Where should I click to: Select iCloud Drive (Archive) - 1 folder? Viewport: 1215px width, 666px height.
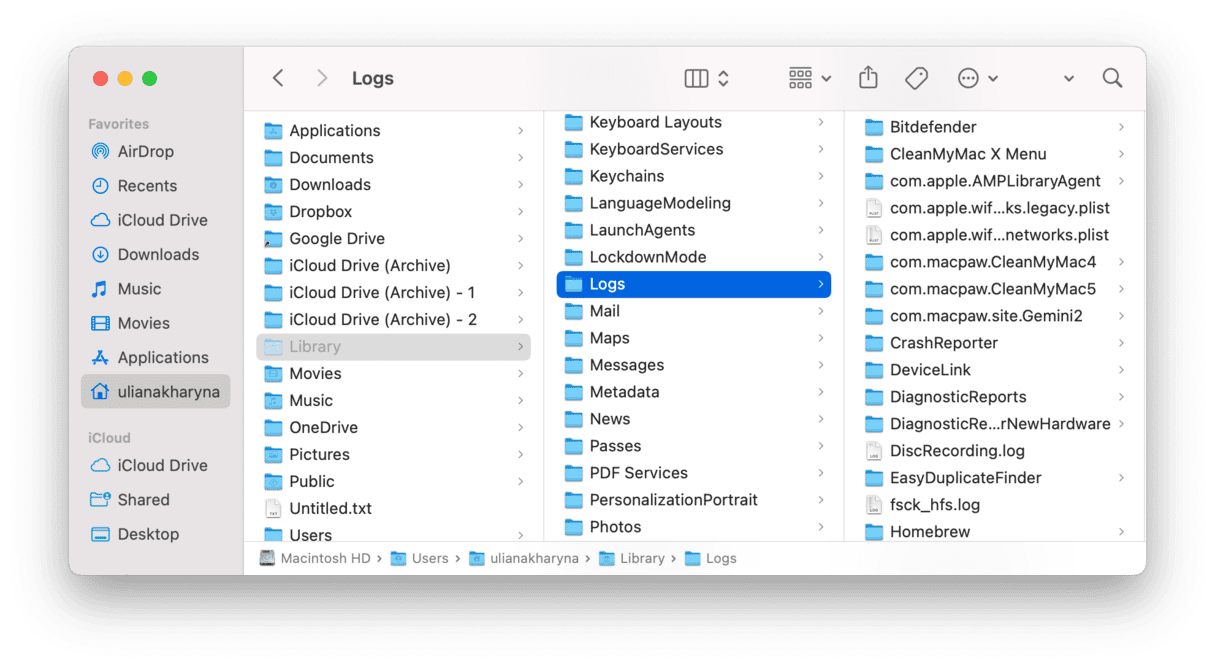tap(394, 293)
